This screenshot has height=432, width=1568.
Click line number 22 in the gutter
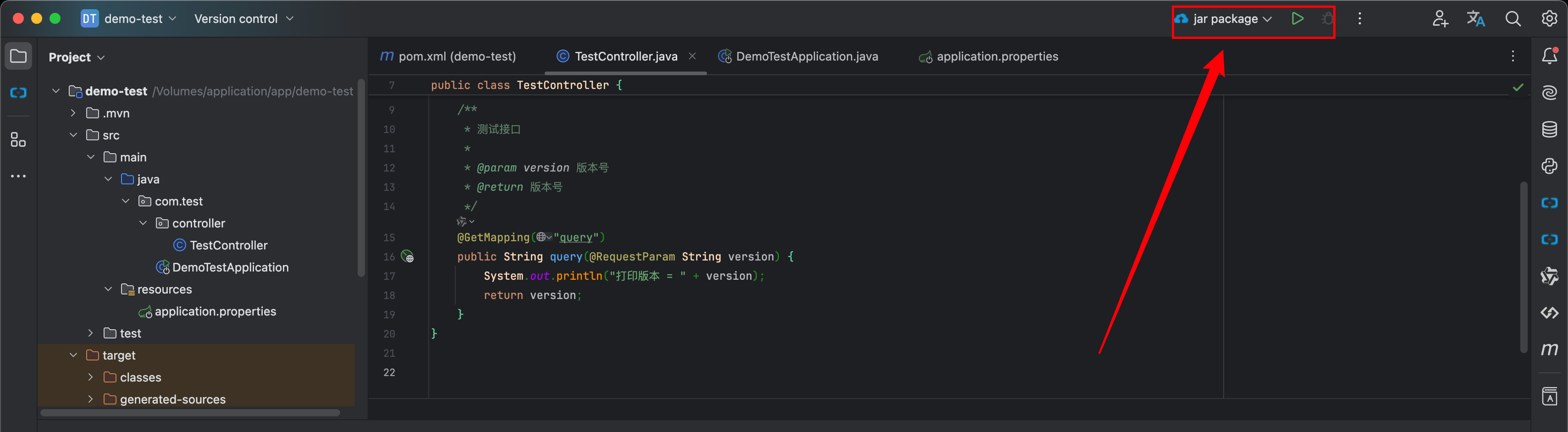click(389, 372)
